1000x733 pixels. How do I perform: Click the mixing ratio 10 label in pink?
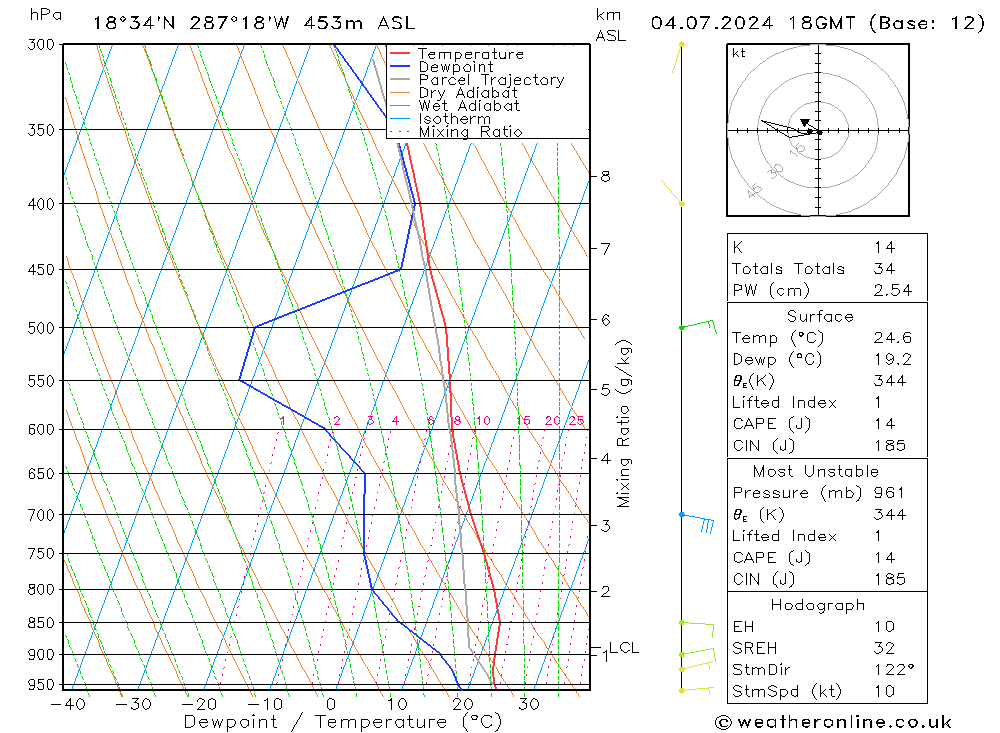click(x=483, y=420)
